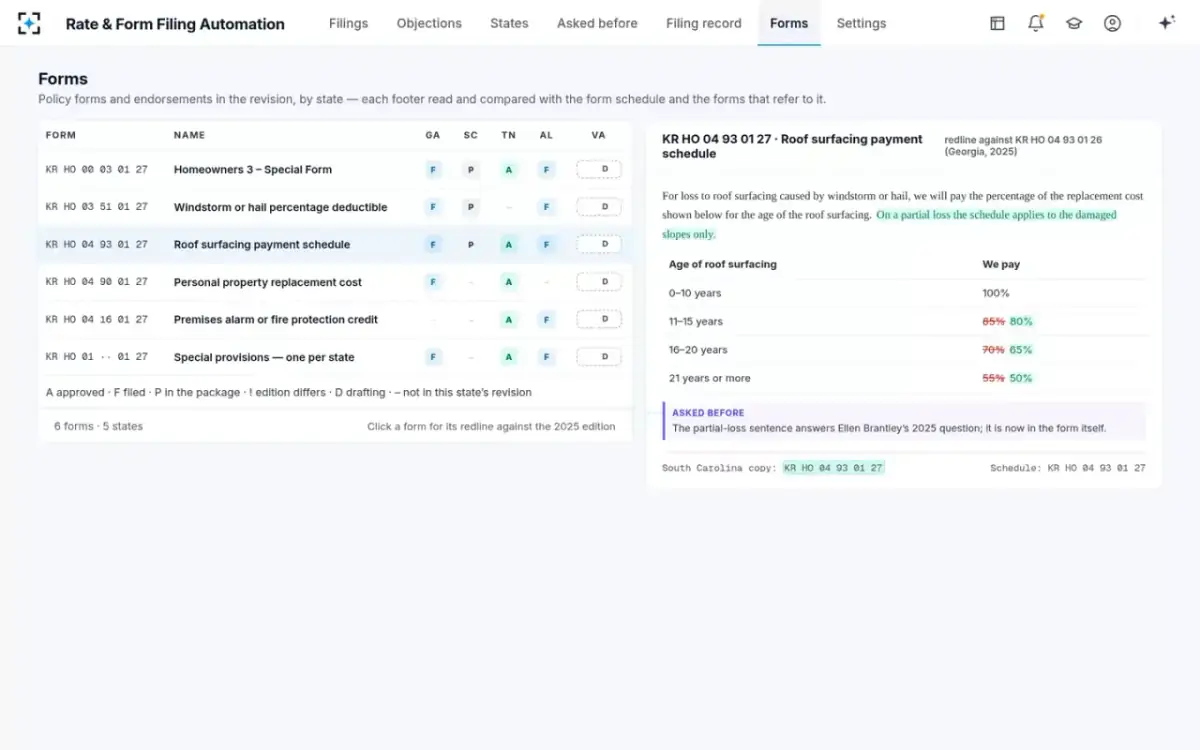Click the 16–20 years row revised 65% value
This screenshot has width=1200, height=750.
[1021, 350]
